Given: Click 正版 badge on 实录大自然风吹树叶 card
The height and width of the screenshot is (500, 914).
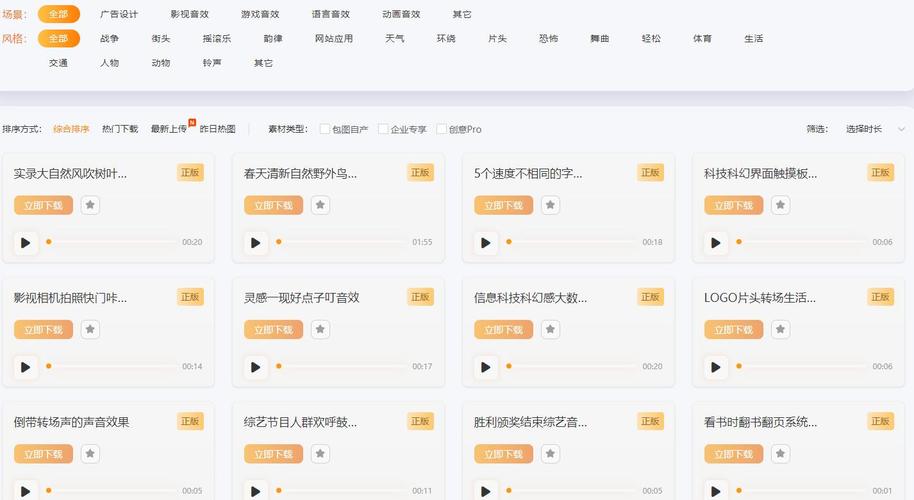Looking at the screenshot, I should click(x=190, y=172).
